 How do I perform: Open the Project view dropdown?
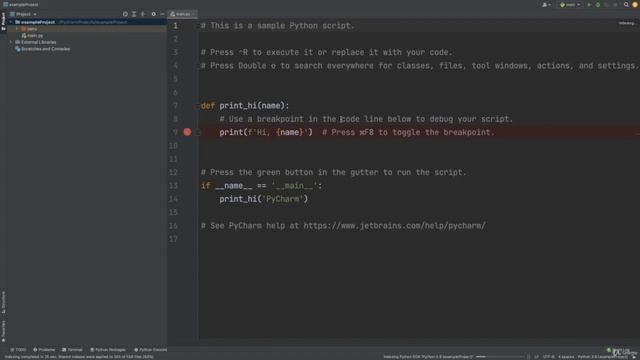coord(23,14)
